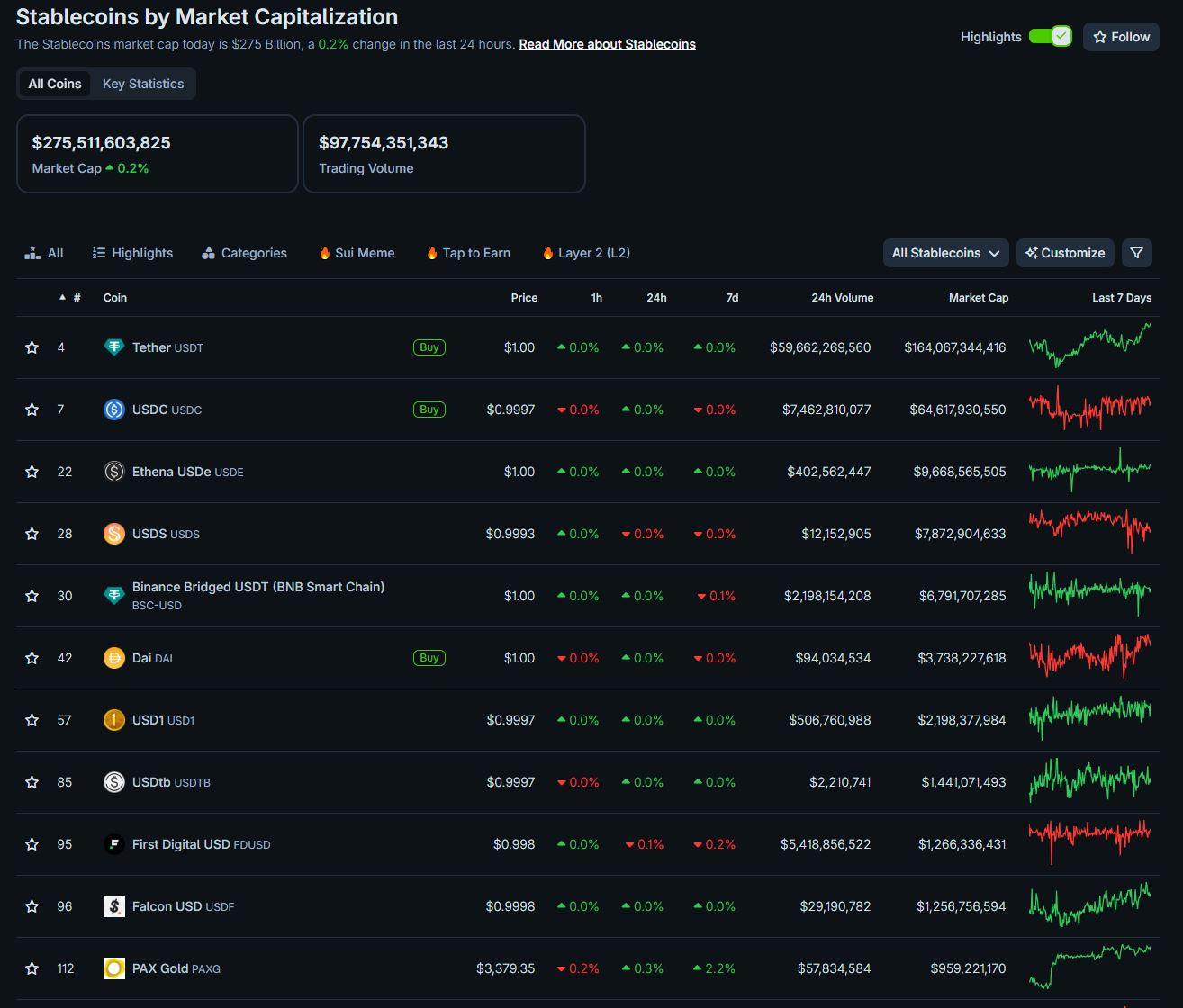Open the All Stablecoins dropdown
Image resolution: width=1183 pixels, height=1008 pixels.
(946, 253)
